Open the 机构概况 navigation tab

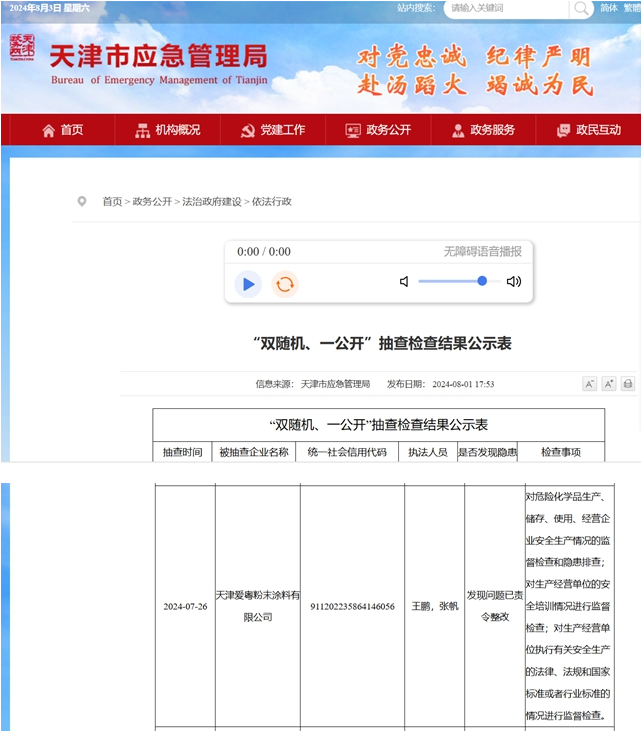(168, 130)
